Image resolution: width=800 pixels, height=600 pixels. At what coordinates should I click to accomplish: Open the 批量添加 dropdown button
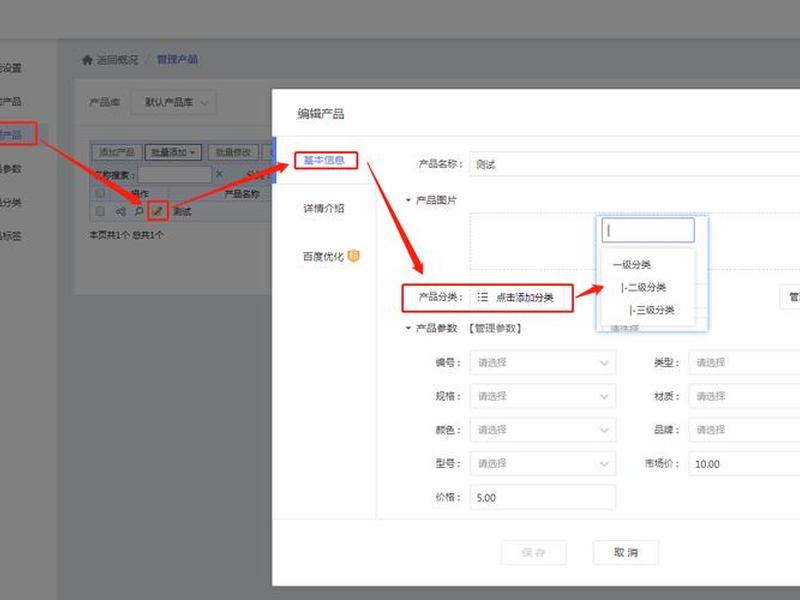point(173,152)
